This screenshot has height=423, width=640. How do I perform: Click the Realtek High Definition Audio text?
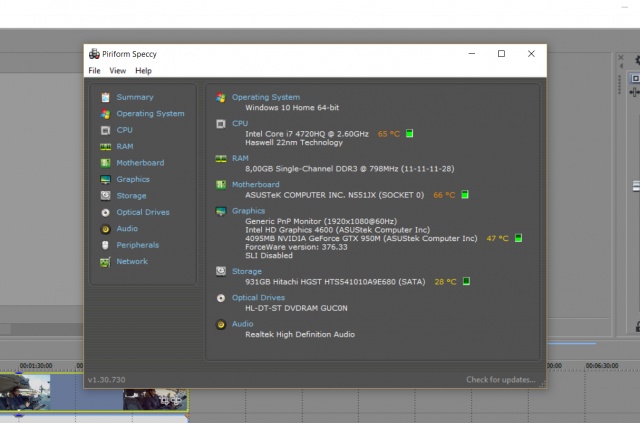[x=300, y=334]
